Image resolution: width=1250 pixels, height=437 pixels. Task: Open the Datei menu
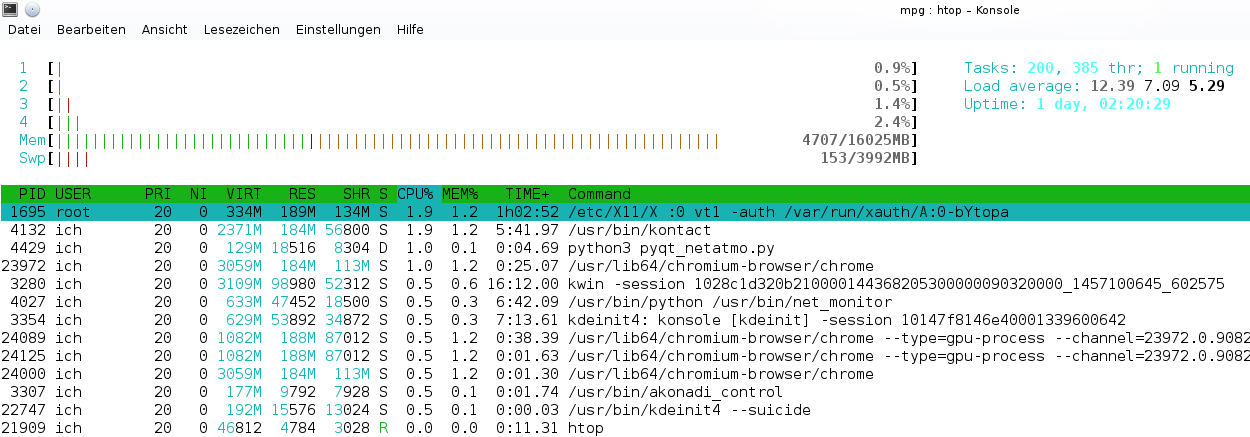pos(24,30)
